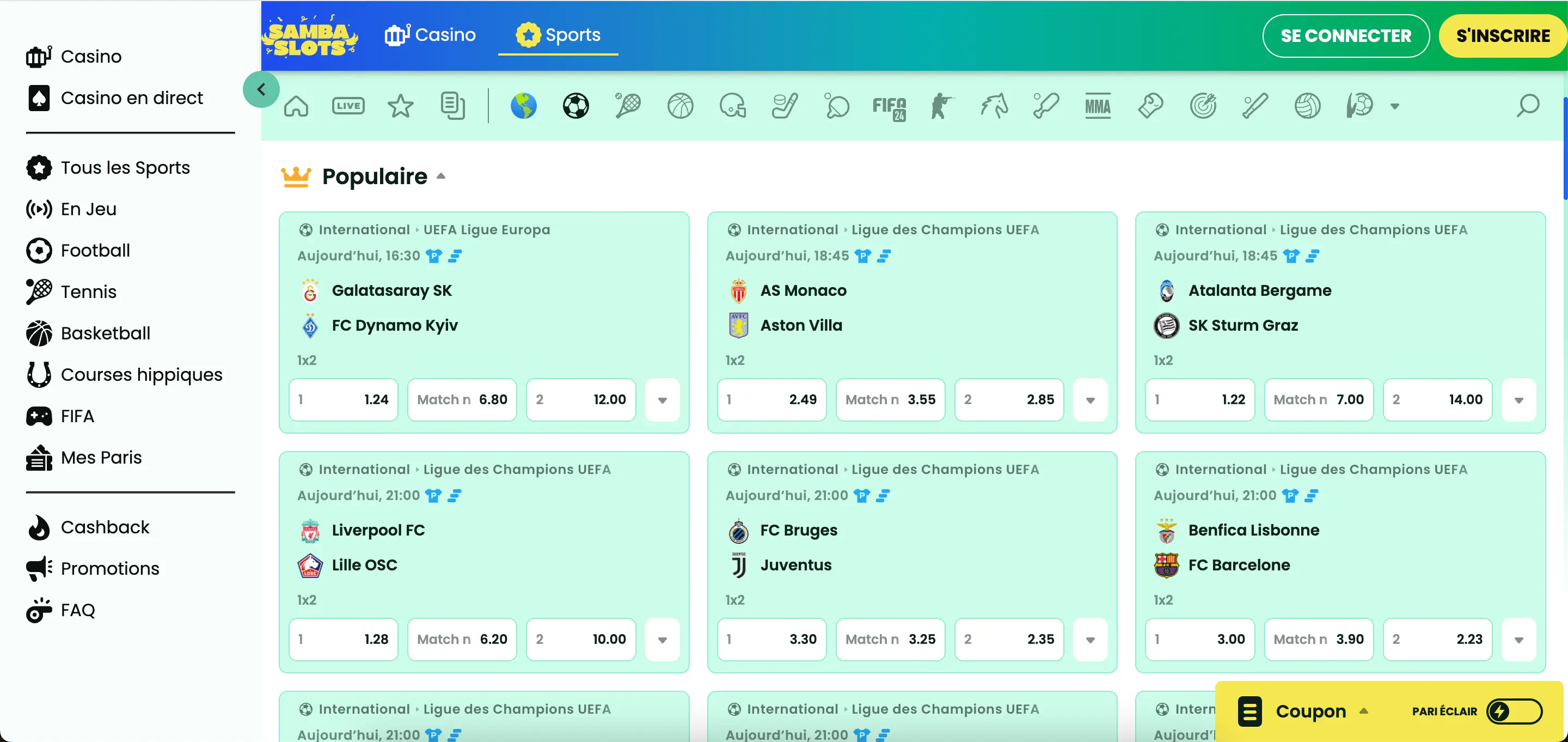Collapse the Populaire section
The width and height of the screenshot is (1568, 742).
[442, 176]
